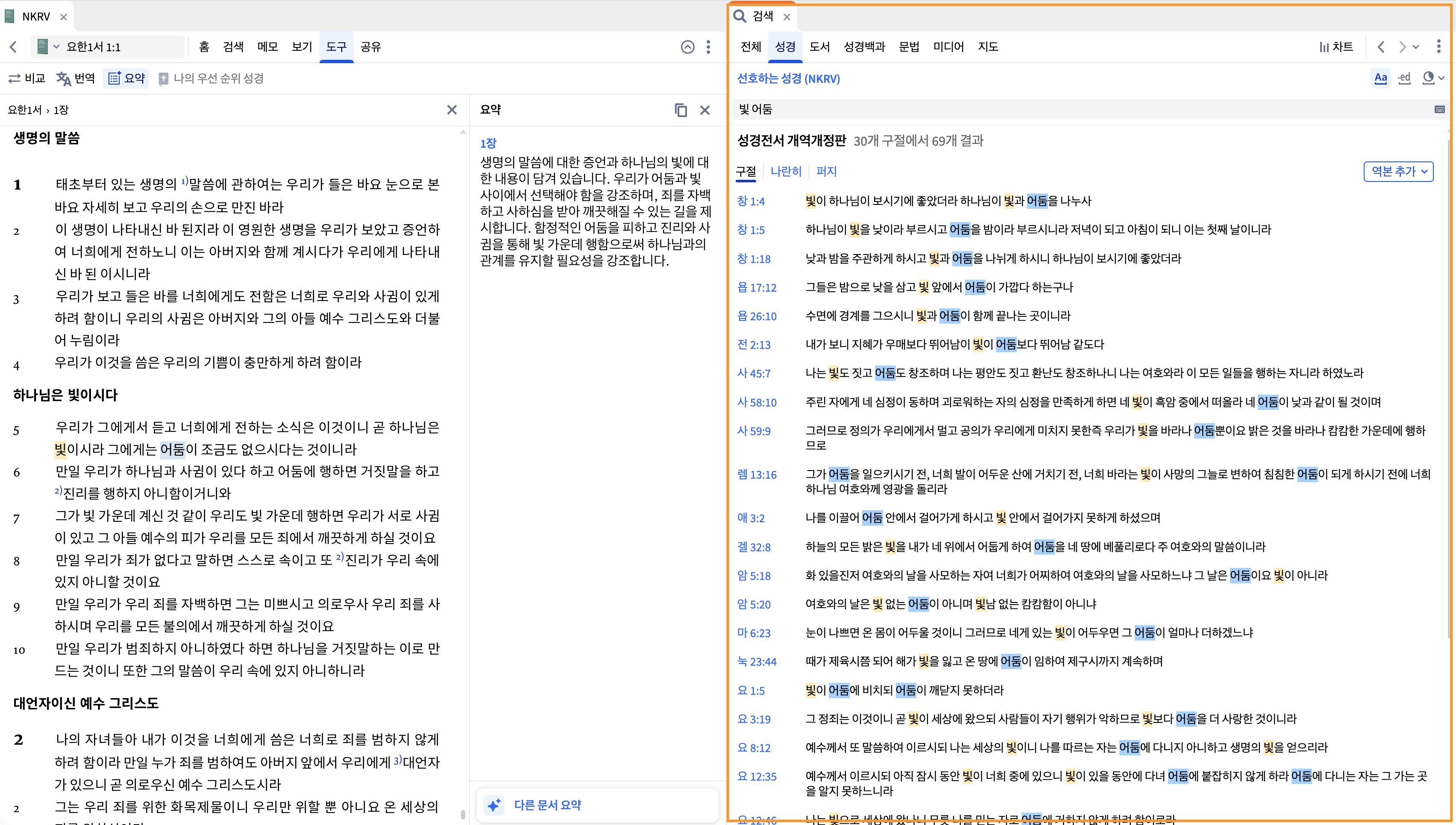The image size is (1456, 825).
Task: Click the 번역 translate tool
Action: pyautogui.click(x=75, y=78)
